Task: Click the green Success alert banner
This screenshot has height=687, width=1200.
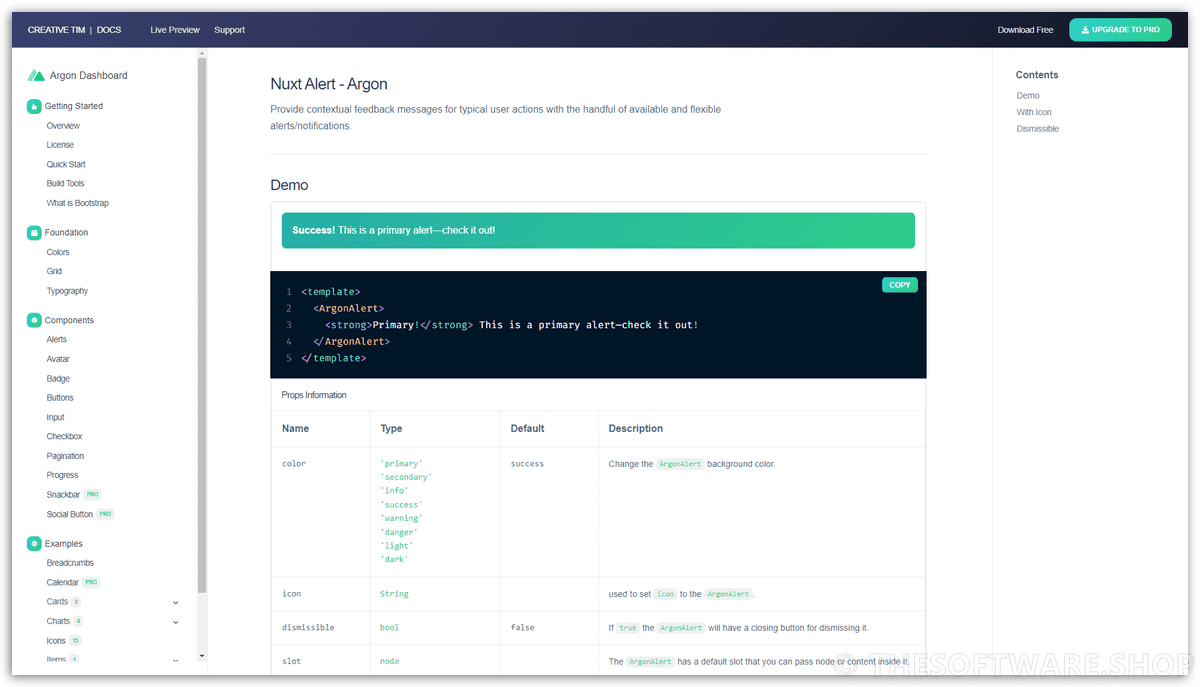Action: tap(598, 230)
